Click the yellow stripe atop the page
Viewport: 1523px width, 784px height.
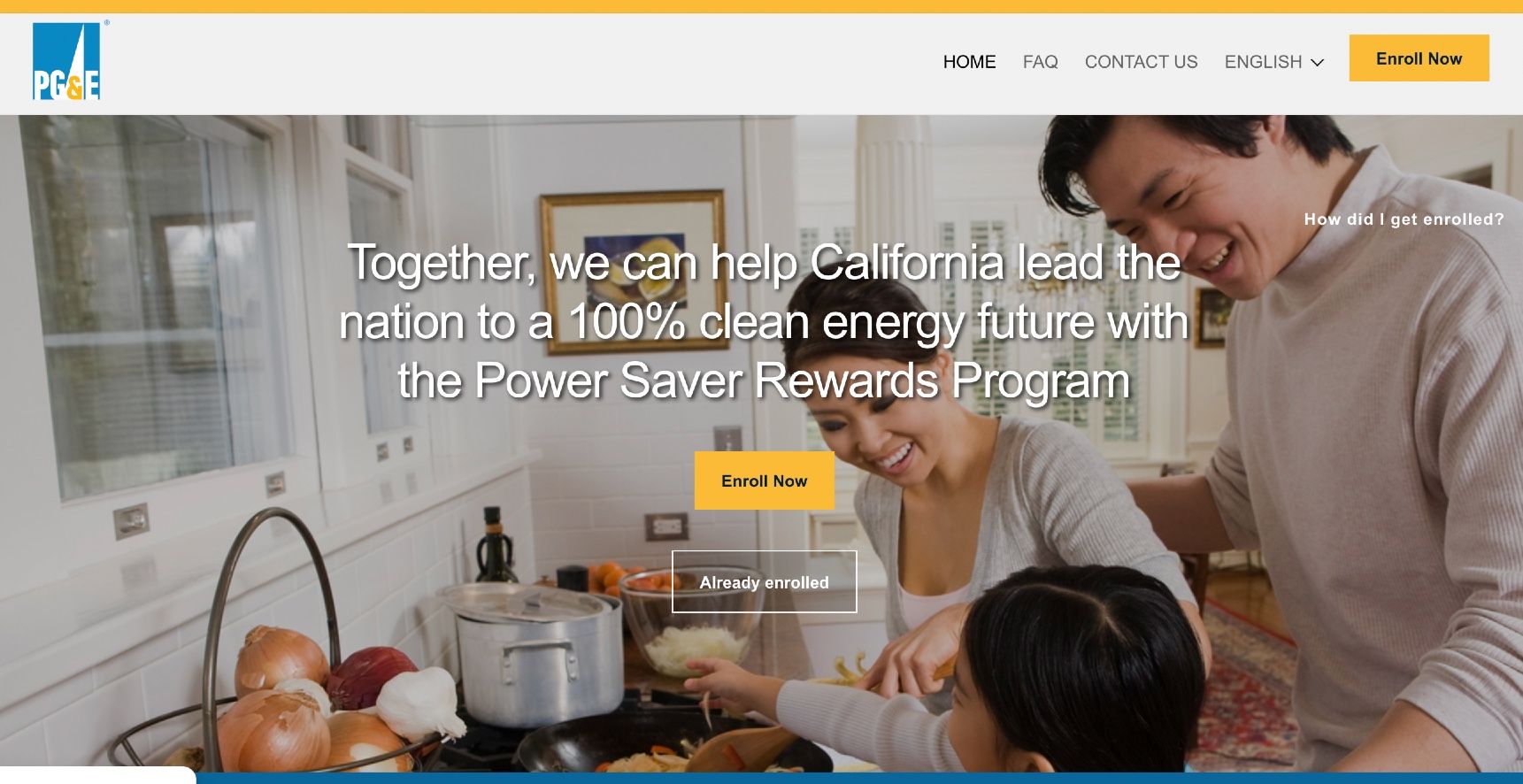pyautogui.click(x=761, y=6)
